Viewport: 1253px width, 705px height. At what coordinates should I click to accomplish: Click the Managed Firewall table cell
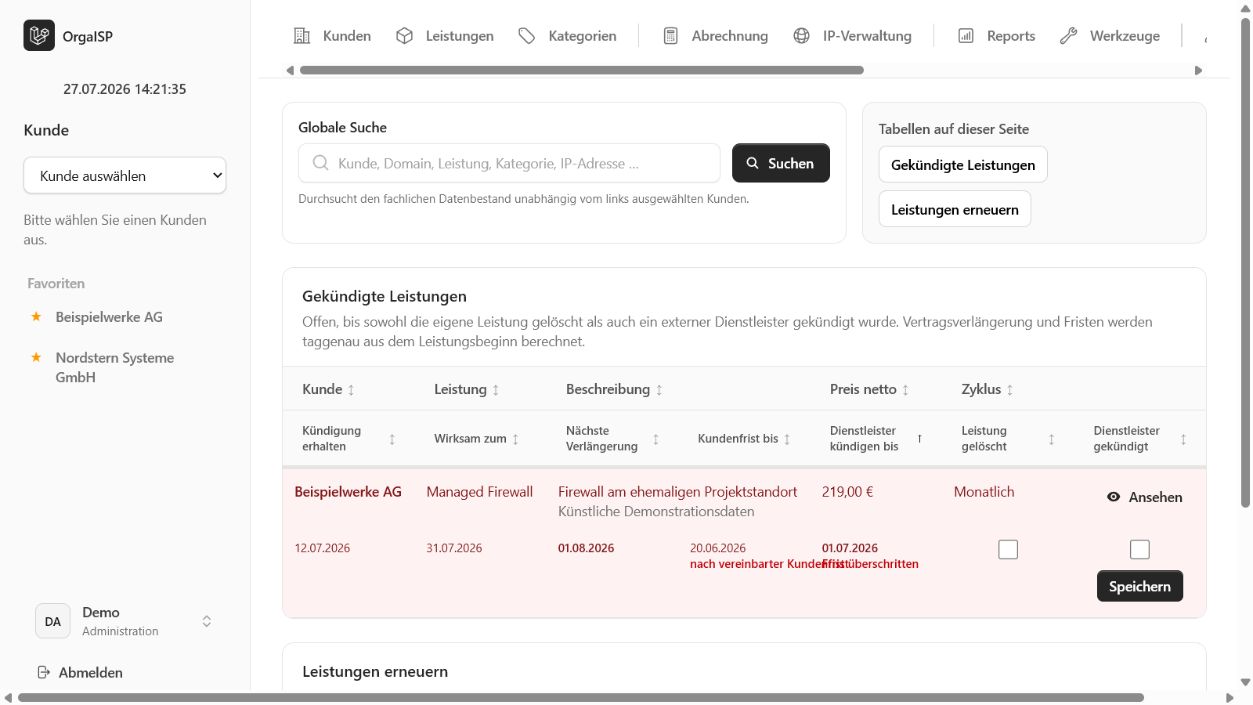point(480,492)
